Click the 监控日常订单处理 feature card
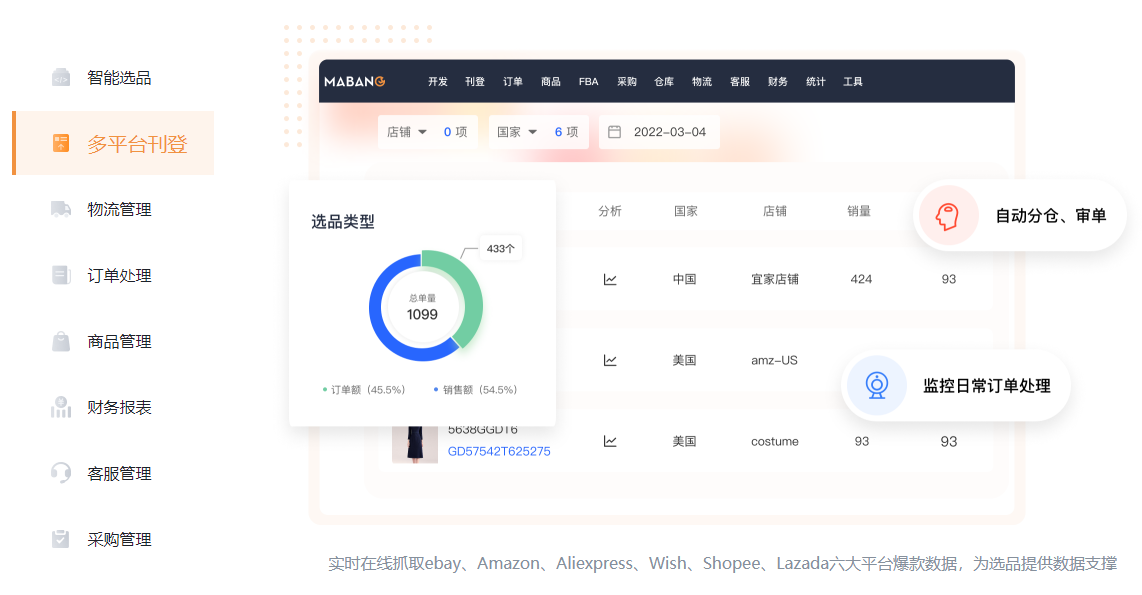1142x595 pixels. 956,385
